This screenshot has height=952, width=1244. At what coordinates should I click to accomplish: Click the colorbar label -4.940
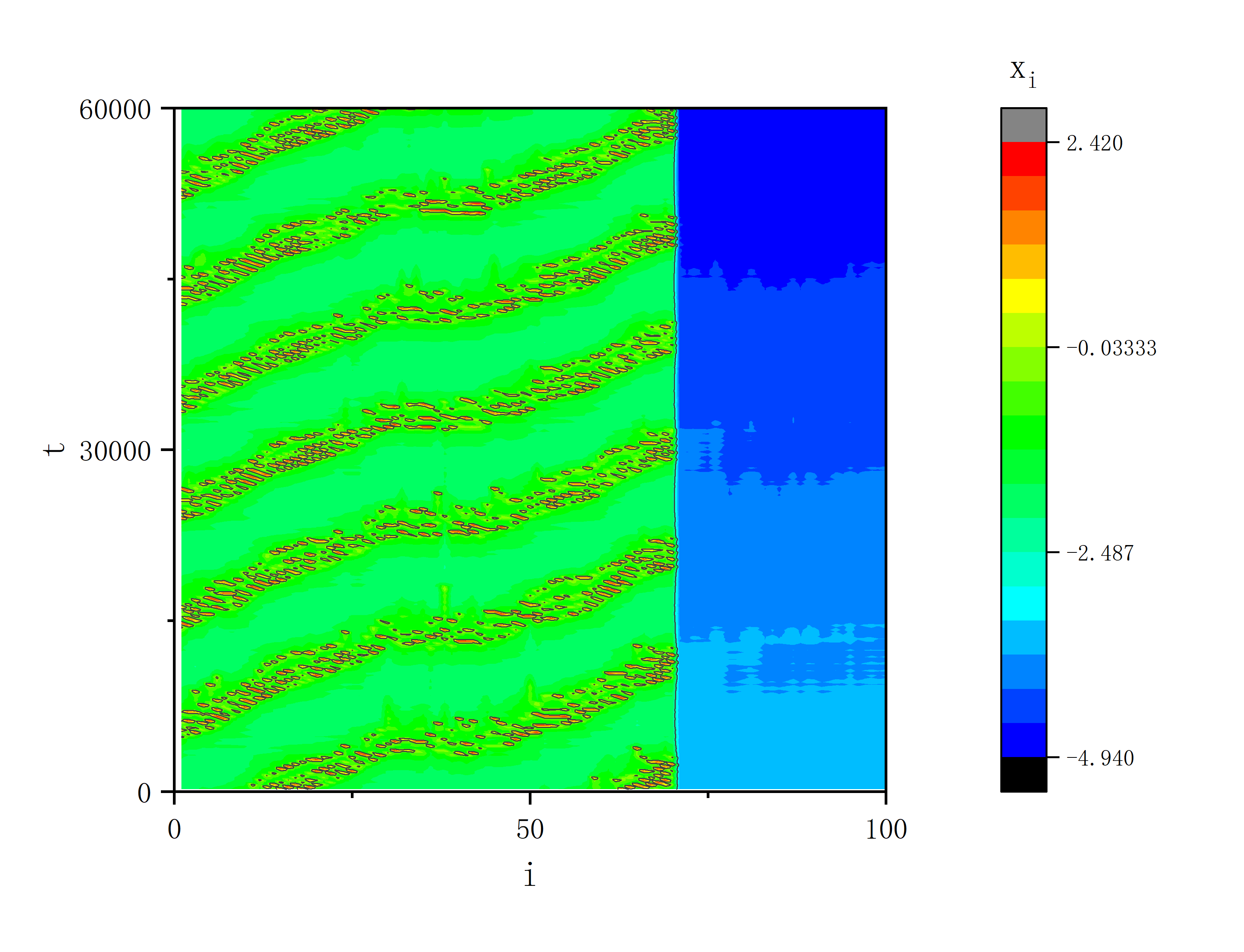pyautogui.click(x=1100, y=758)
